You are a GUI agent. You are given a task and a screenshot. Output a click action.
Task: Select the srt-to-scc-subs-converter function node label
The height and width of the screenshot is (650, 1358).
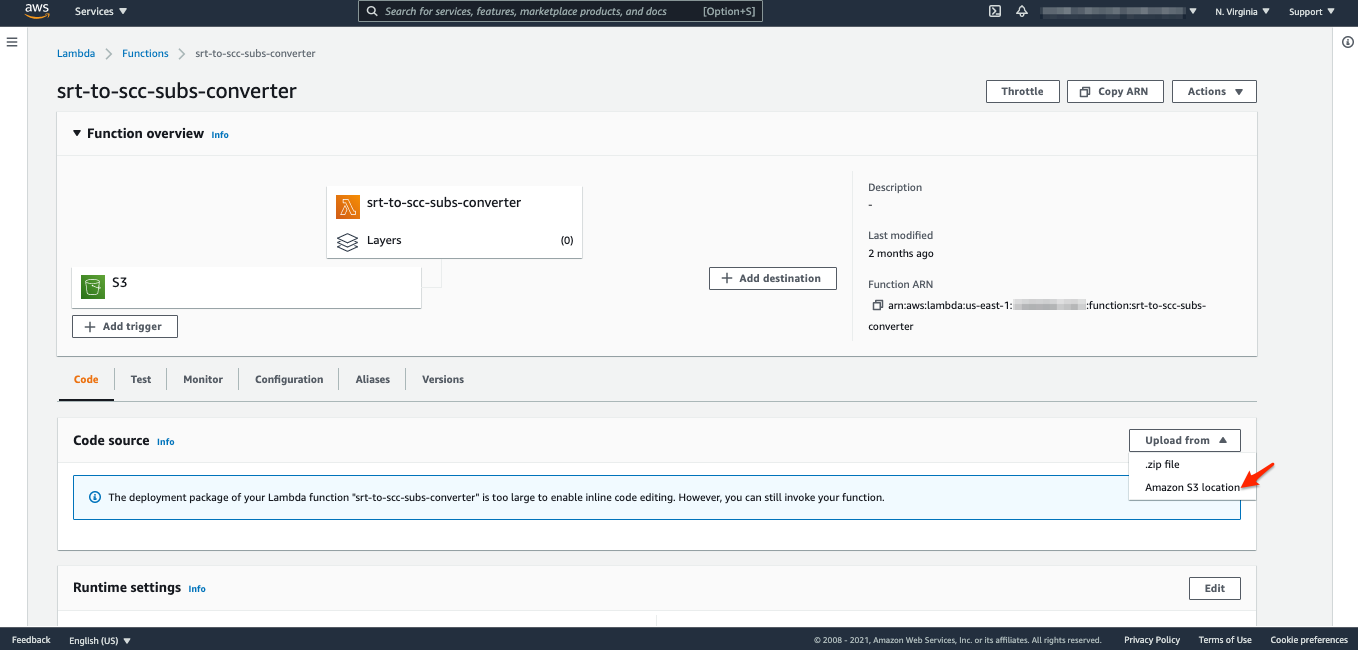point(444,202)
